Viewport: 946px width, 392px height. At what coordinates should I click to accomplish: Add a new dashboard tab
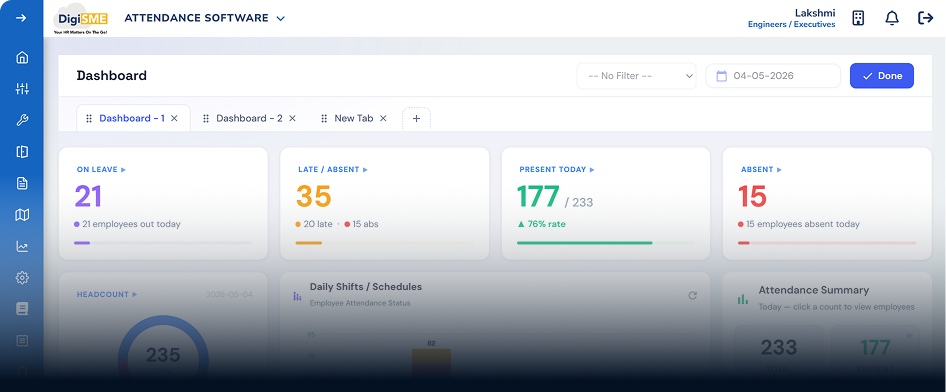(416, 119)
